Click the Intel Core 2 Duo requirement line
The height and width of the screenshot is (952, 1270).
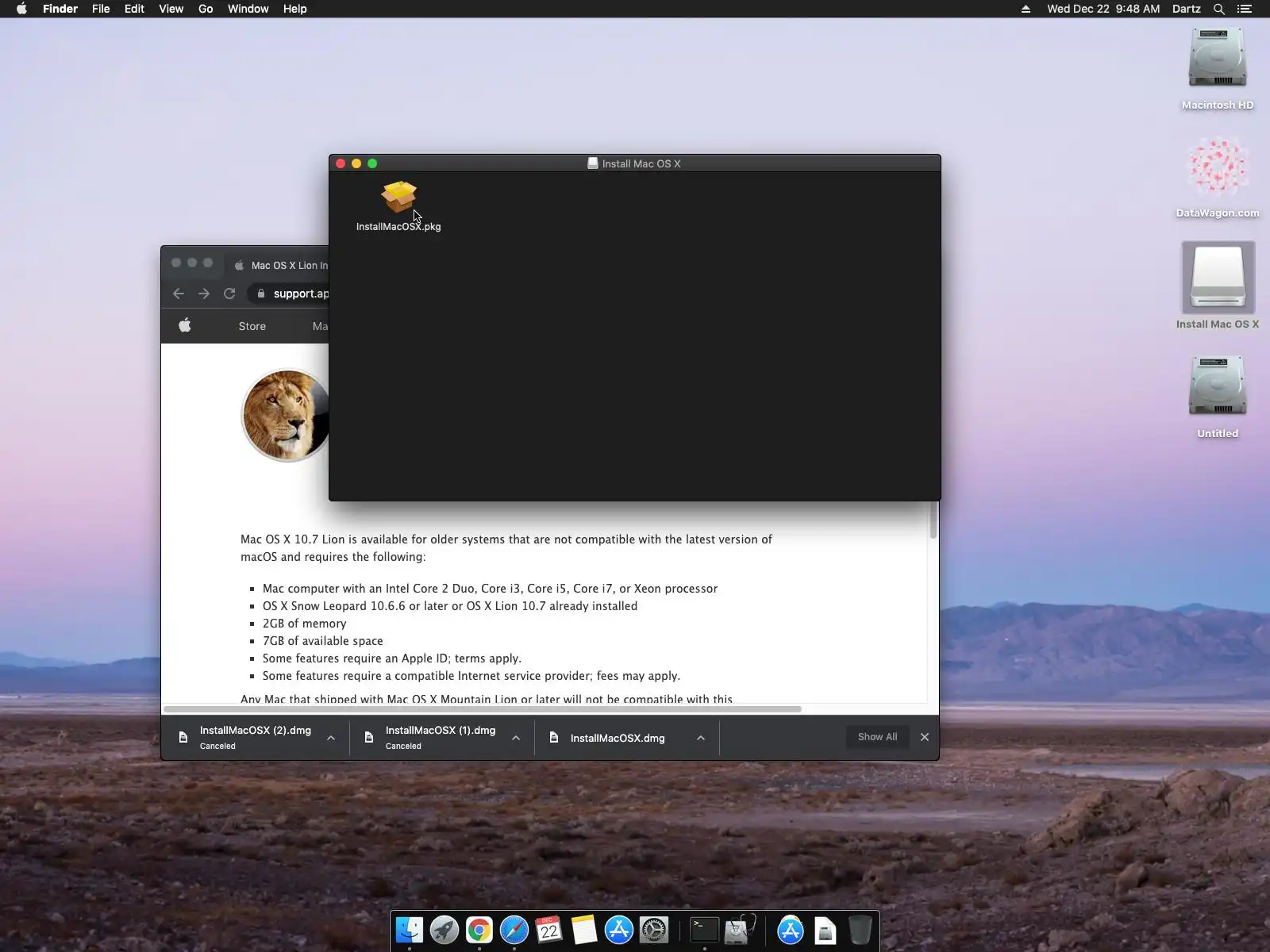(490, 589)
